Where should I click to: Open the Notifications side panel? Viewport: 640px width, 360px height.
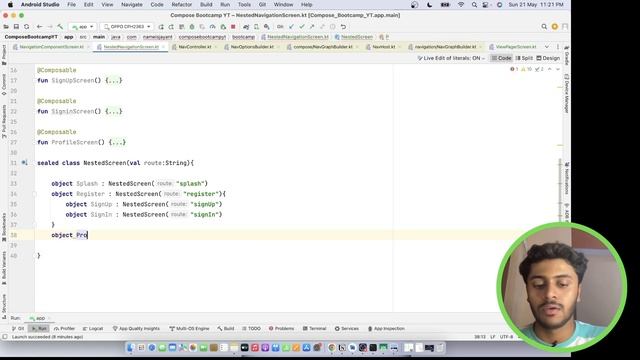pyautogui.click(x=567, y=178)
